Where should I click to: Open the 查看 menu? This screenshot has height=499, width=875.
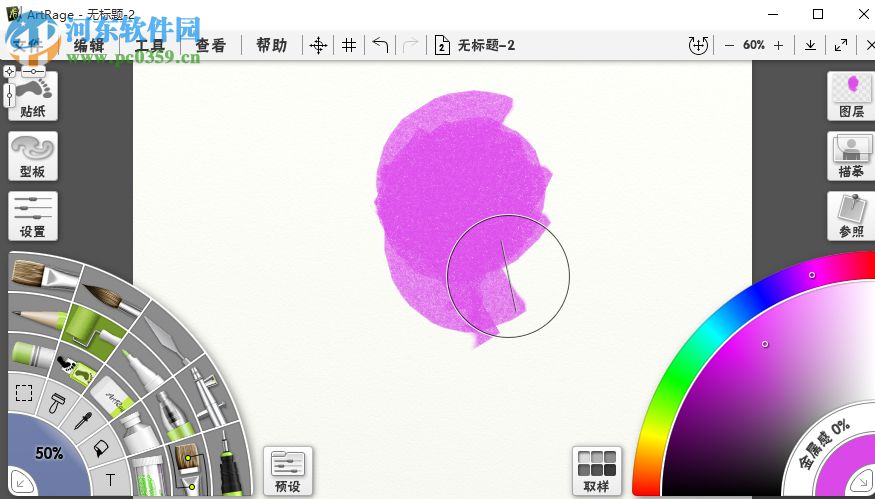pos(211,45)
